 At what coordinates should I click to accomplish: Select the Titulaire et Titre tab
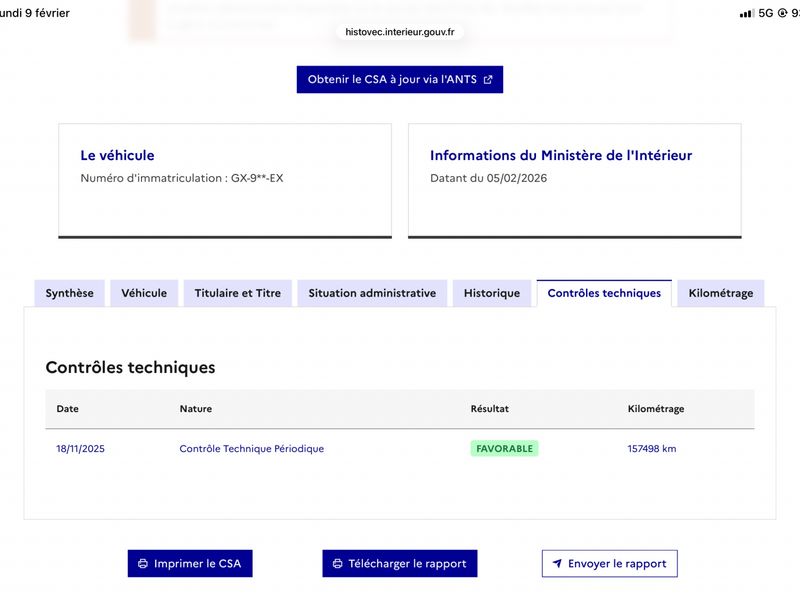(238, 293)
